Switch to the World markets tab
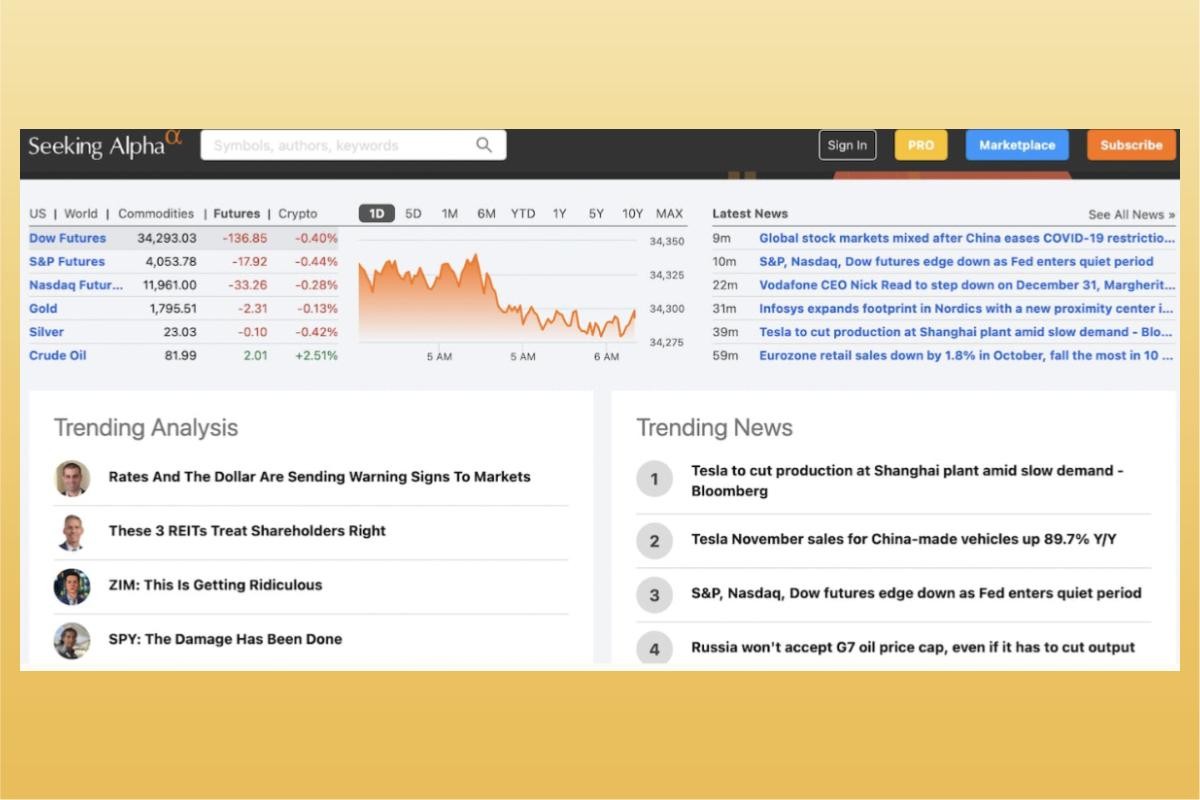1200x800 pixels. (81, 214)
